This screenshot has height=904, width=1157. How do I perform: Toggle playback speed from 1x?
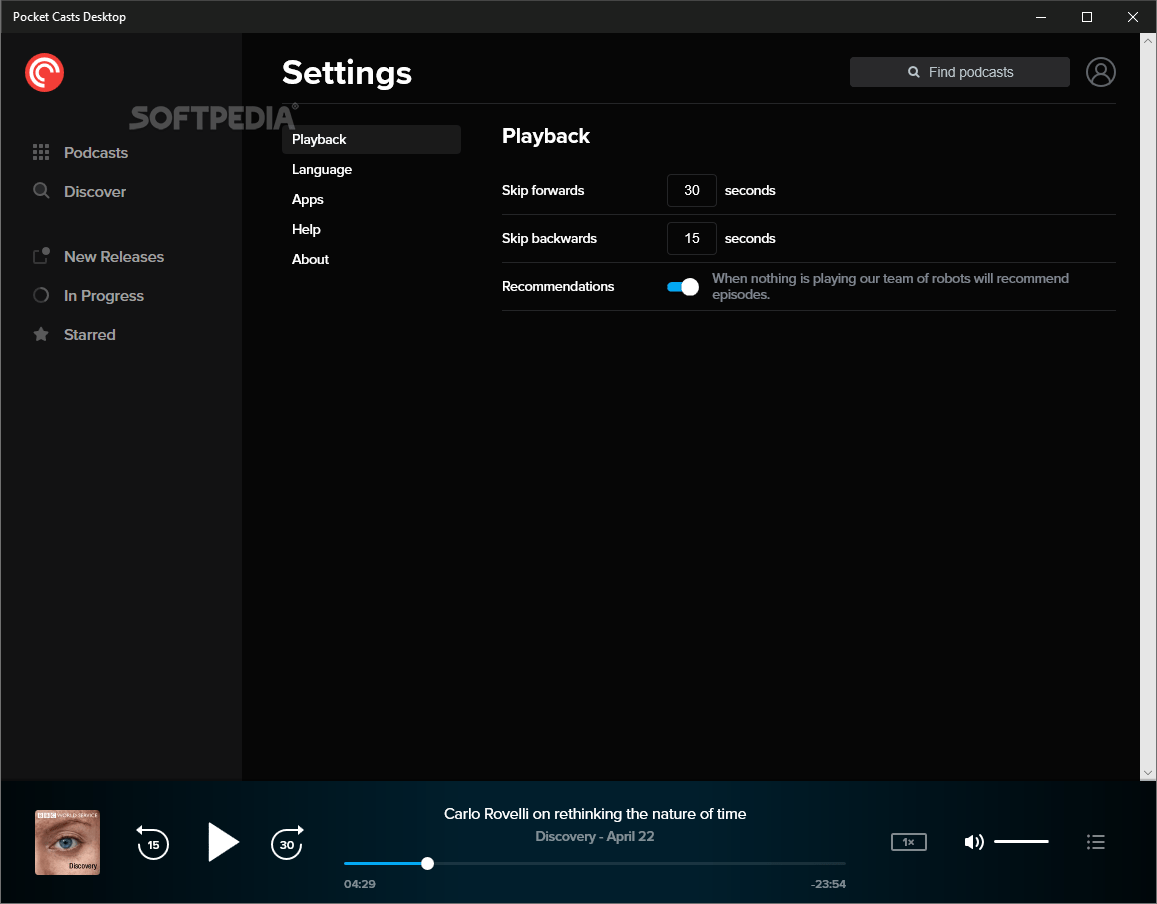point(908,841)
